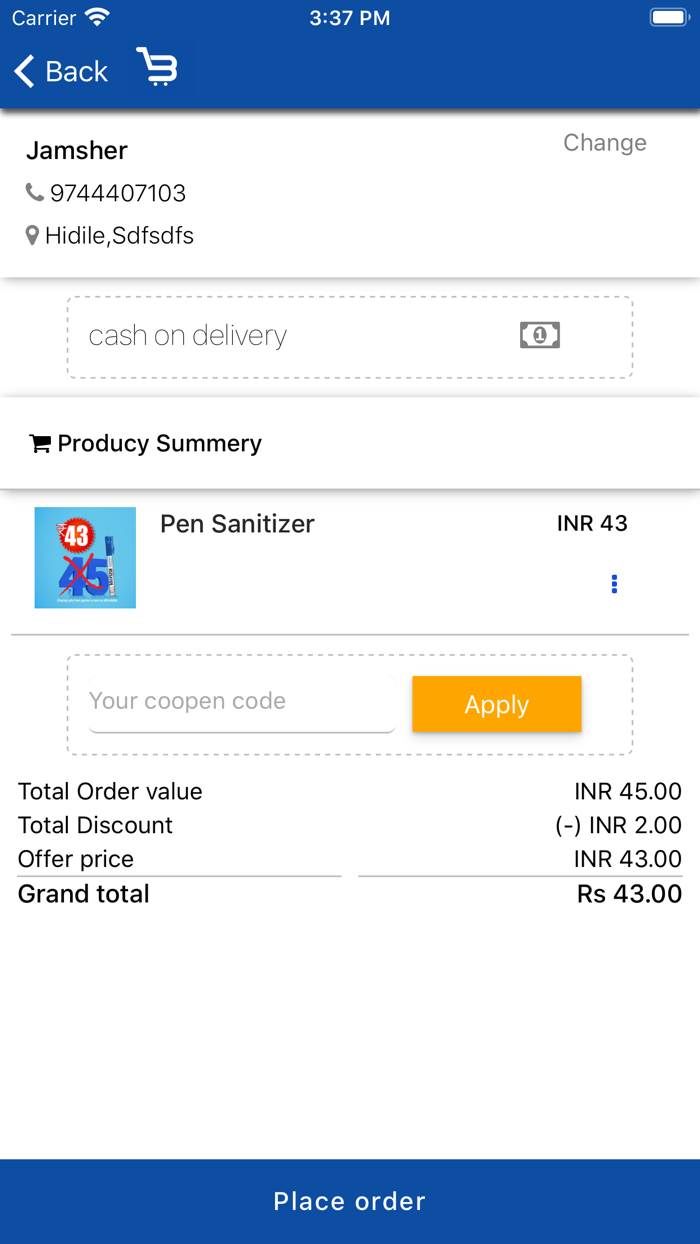The width and height of the screenshot is (700, 1244).
Task: Tap the Grand total amount Rs 43.00
Action: tap(629, 894)
